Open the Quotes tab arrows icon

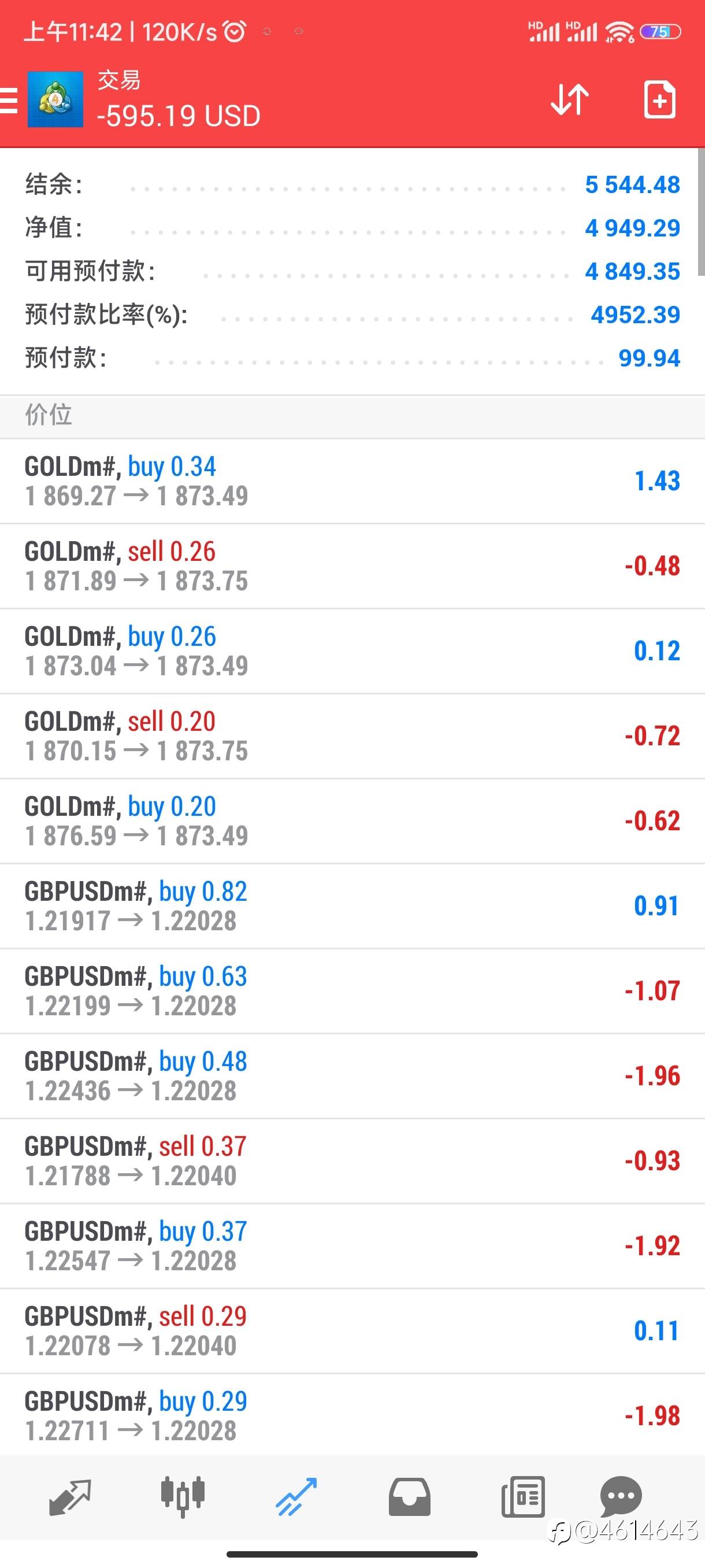69,1496
